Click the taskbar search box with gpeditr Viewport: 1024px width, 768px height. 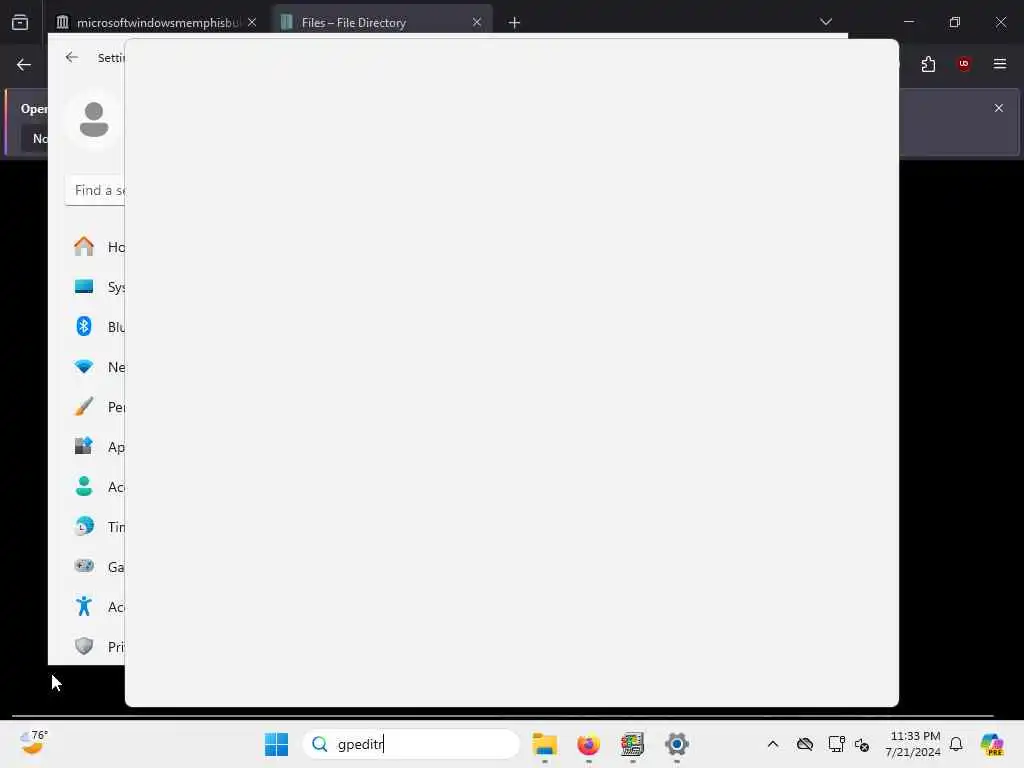(411, 744)
